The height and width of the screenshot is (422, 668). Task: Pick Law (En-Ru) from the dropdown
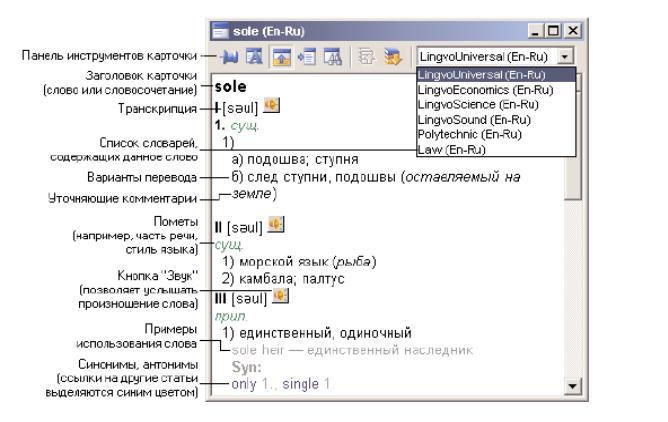(452, 149)
